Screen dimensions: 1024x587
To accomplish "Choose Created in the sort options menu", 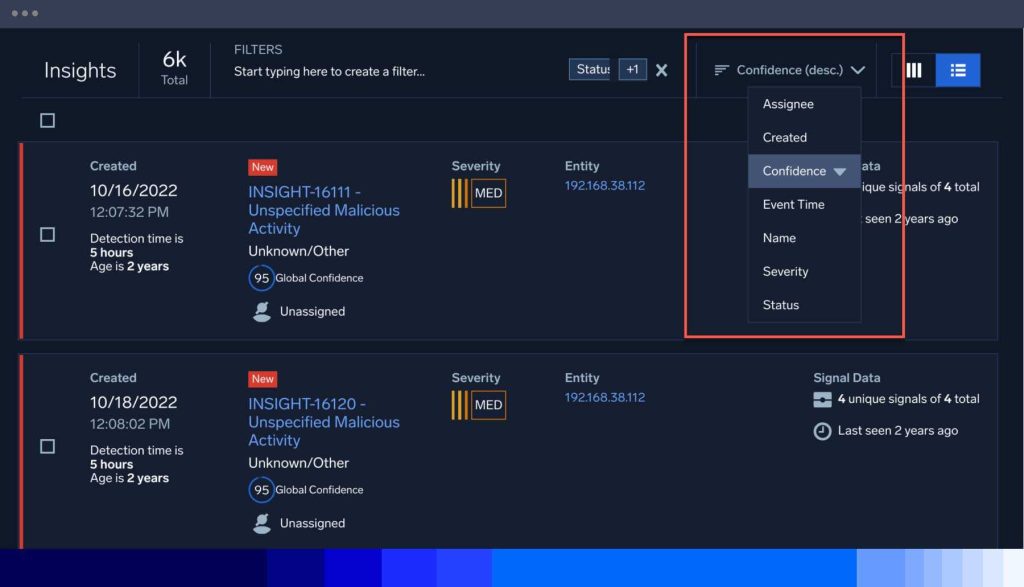I will point(785,137).
